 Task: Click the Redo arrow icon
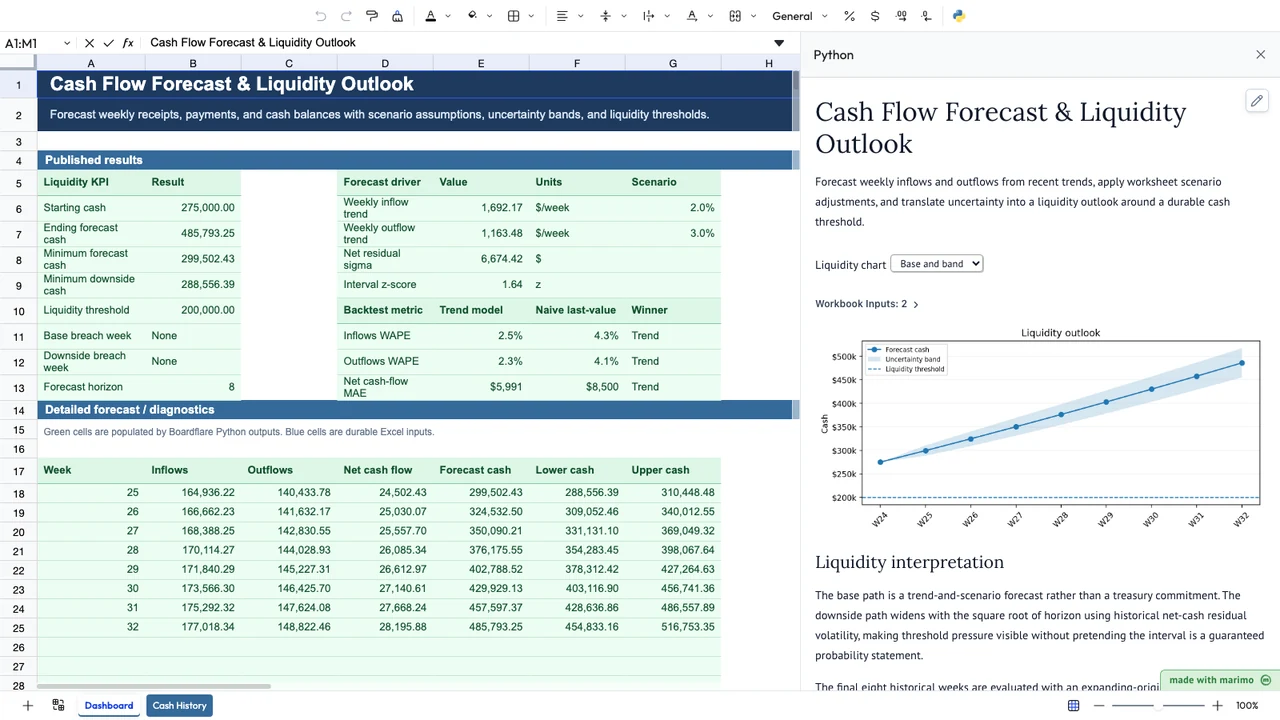[346, 16]
